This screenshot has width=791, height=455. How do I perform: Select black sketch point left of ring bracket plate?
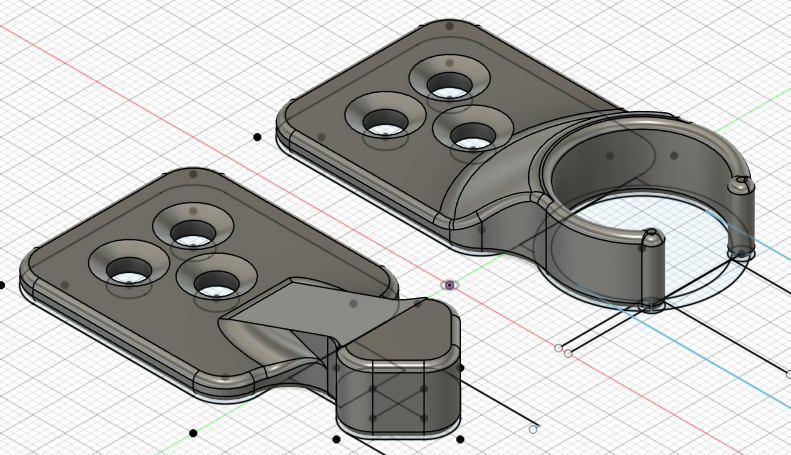pyautogui.click(x=257, y=137)
